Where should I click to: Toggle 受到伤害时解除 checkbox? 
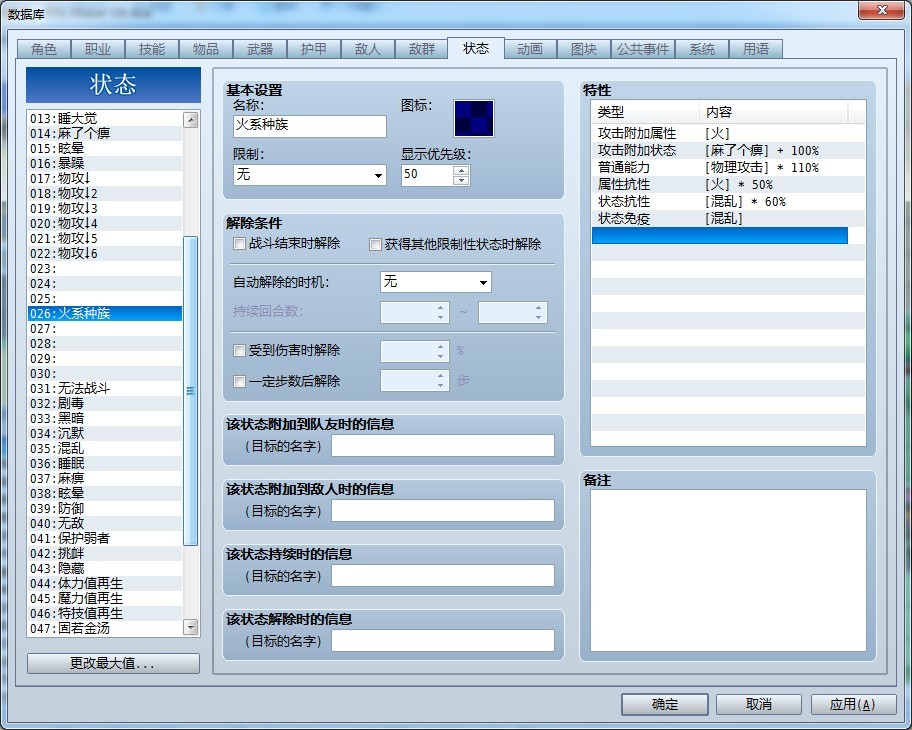point(239,350)
